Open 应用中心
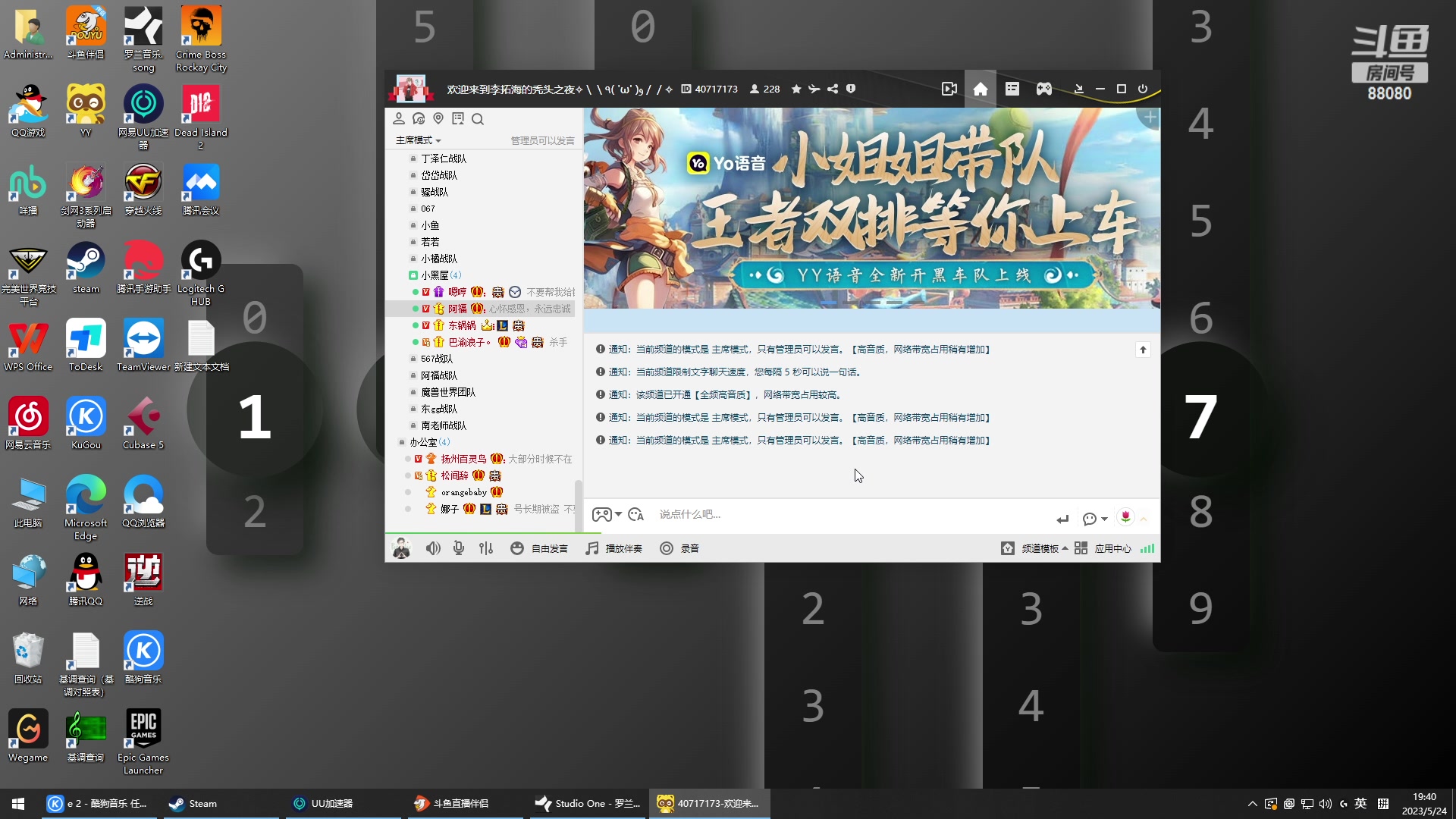 pos(1112,548)
